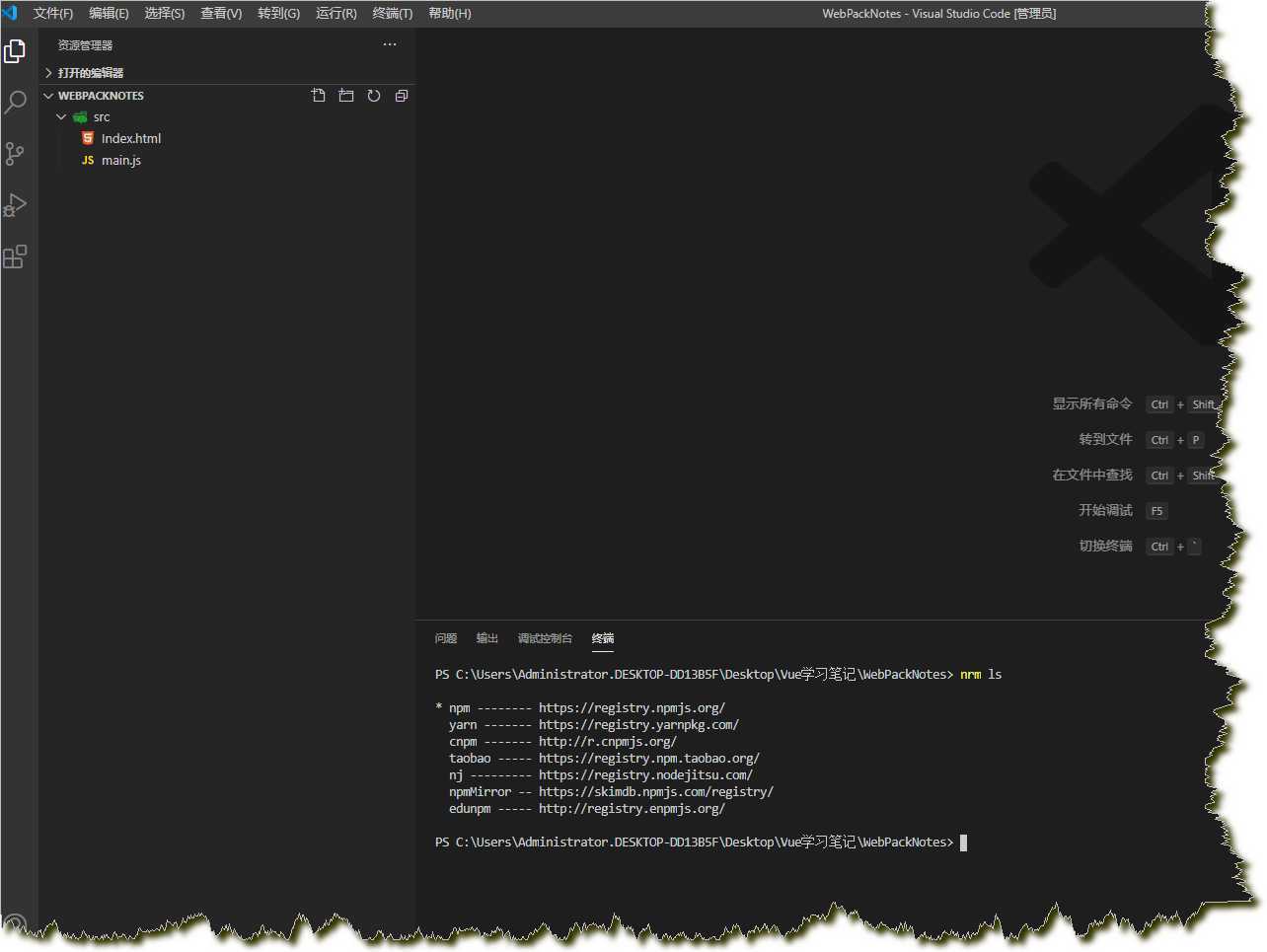Click the P key badge
Image resolution: width=1267 pixels, height=952 pixels.
[1196, 440]
